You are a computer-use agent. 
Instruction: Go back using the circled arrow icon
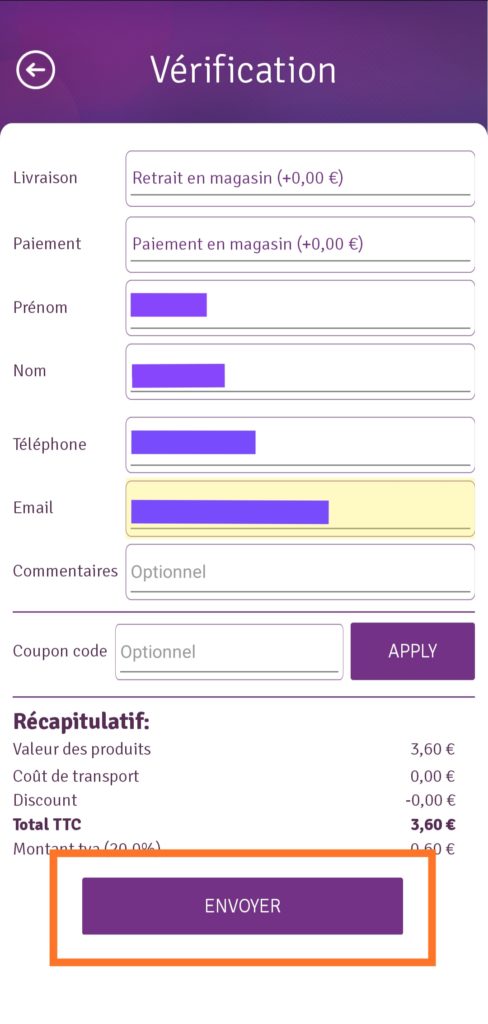coord(35,70)
